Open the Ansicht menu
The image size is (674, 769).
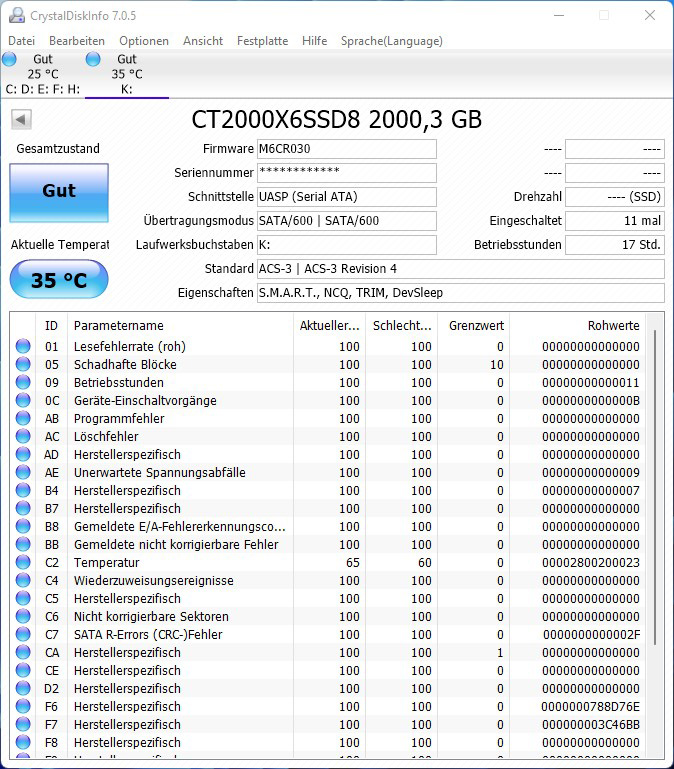tap(203, 41)
